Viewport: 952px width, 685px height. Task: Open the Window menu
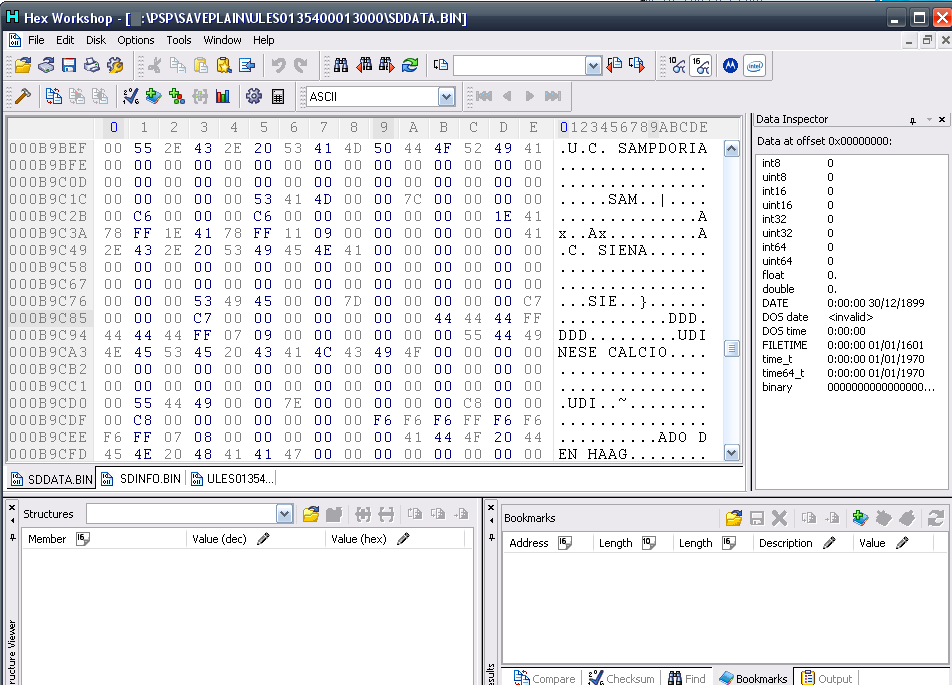(x=222, y=40)
